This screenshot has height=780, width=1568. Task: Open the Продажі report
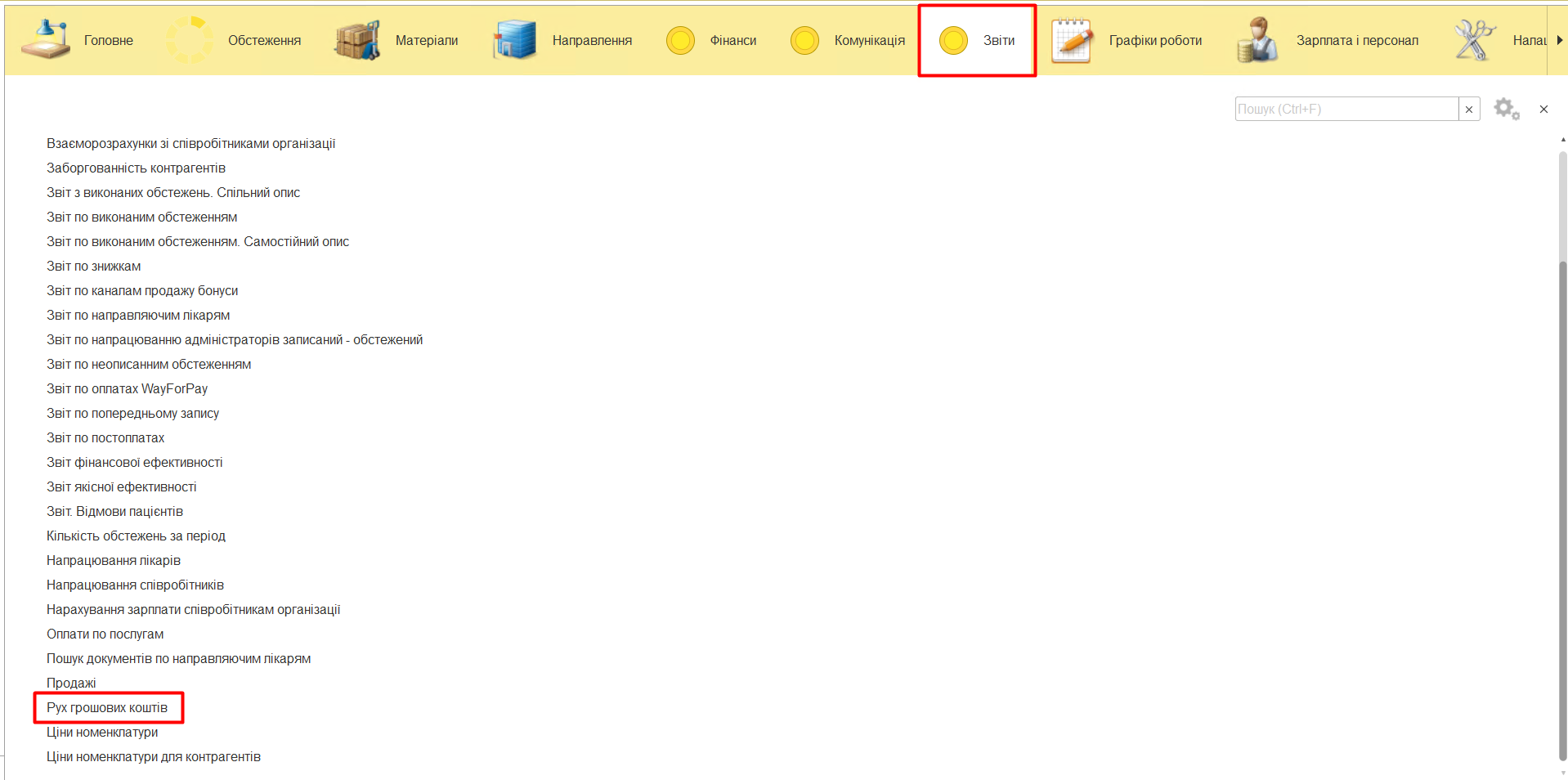[x=71, y=683]
